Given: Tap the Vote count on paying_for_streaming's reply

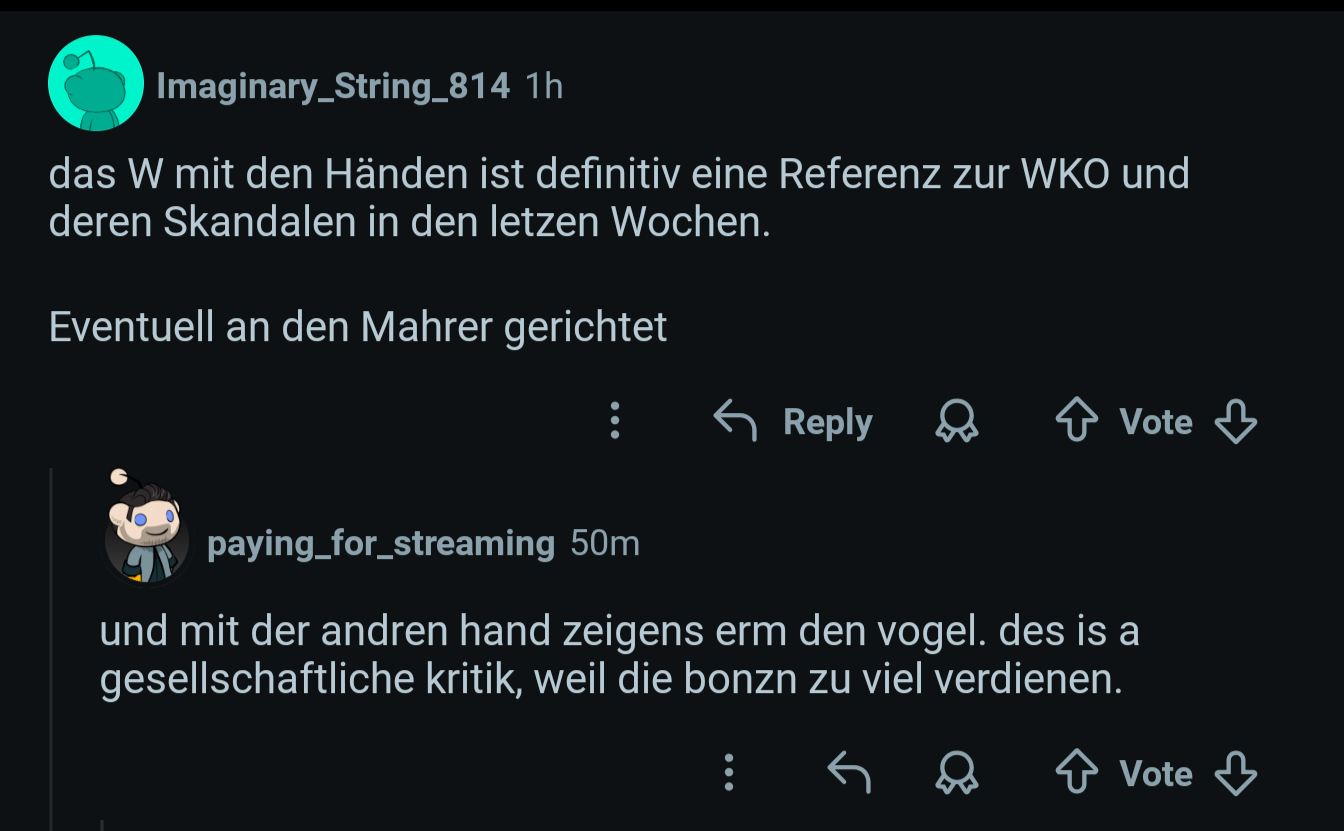Looking at the screenshot, I should pos(1156,774).
